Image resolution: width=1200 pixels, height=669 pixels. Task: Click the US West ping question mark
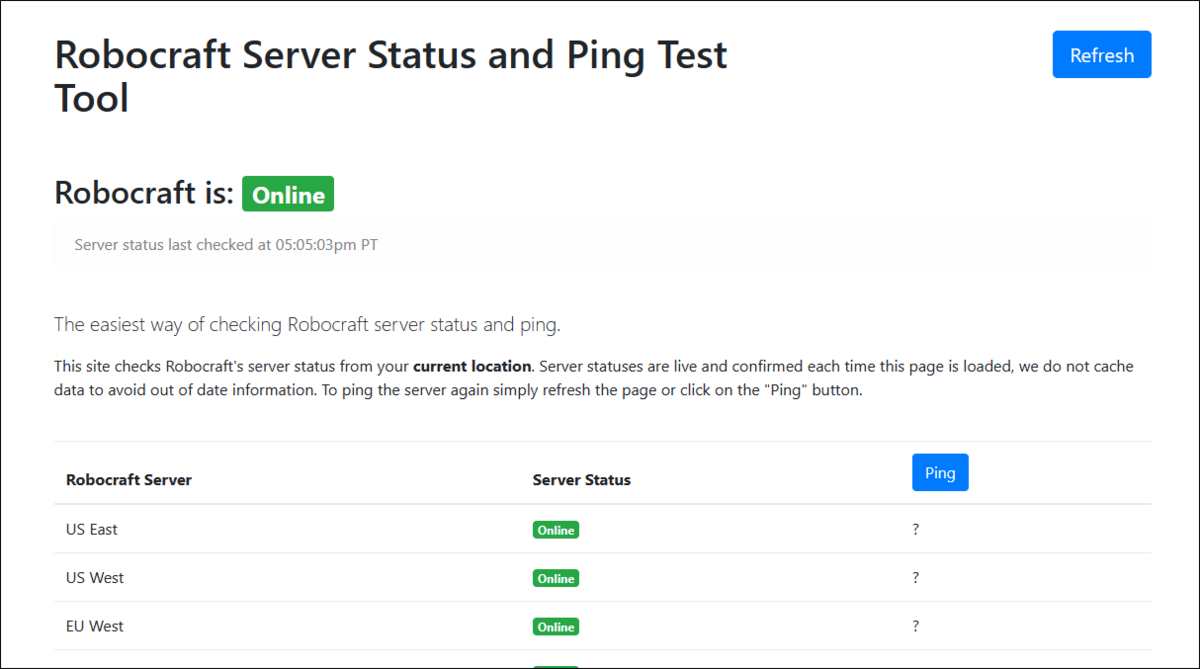pos(915,578)
